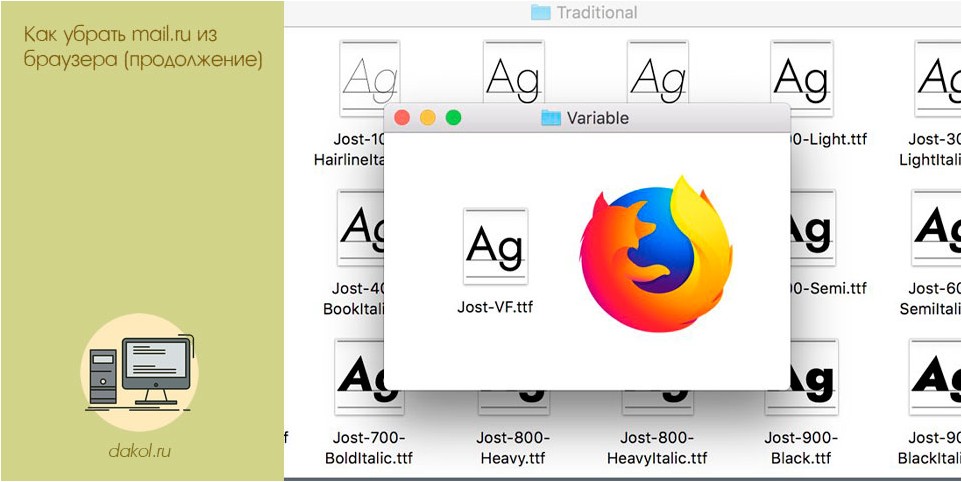
Task: Click the Jost-800-Heavy.ttf file name
Action: click(513, 448)
